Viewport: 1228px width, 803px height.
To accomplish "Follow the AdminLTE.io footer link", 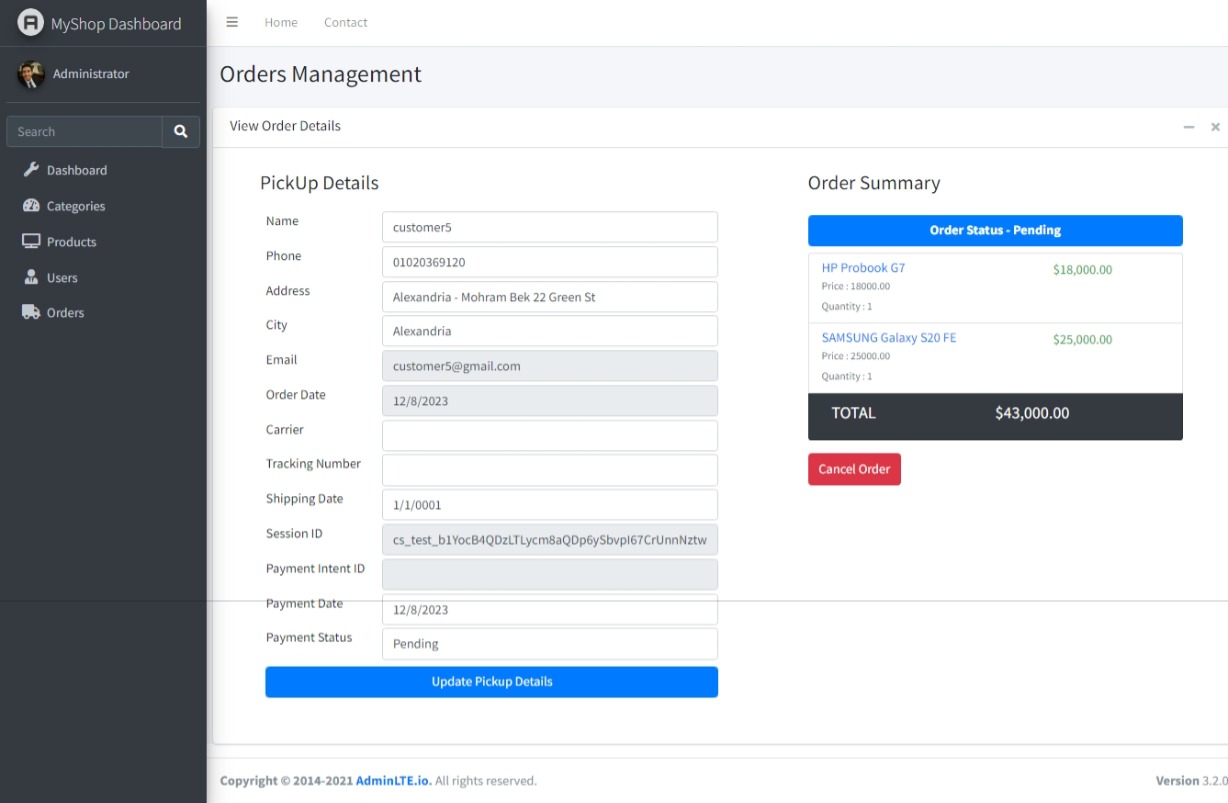I will 393,781.
